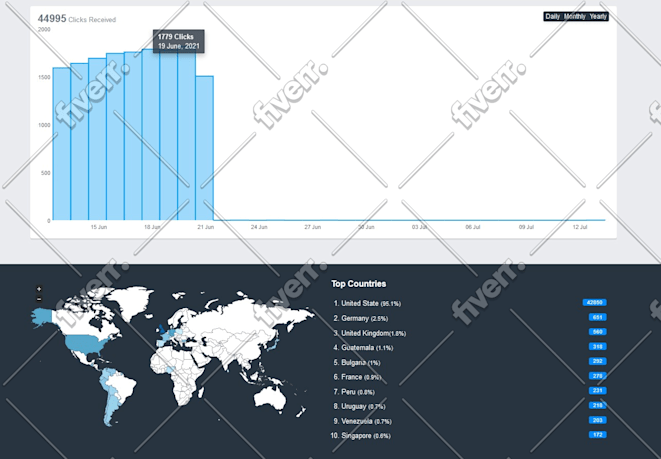Image resolution: width=661 pixels, height=459 pixels.
Task: Click the 18 Jun axis label
Action: (x=152, y=227)
